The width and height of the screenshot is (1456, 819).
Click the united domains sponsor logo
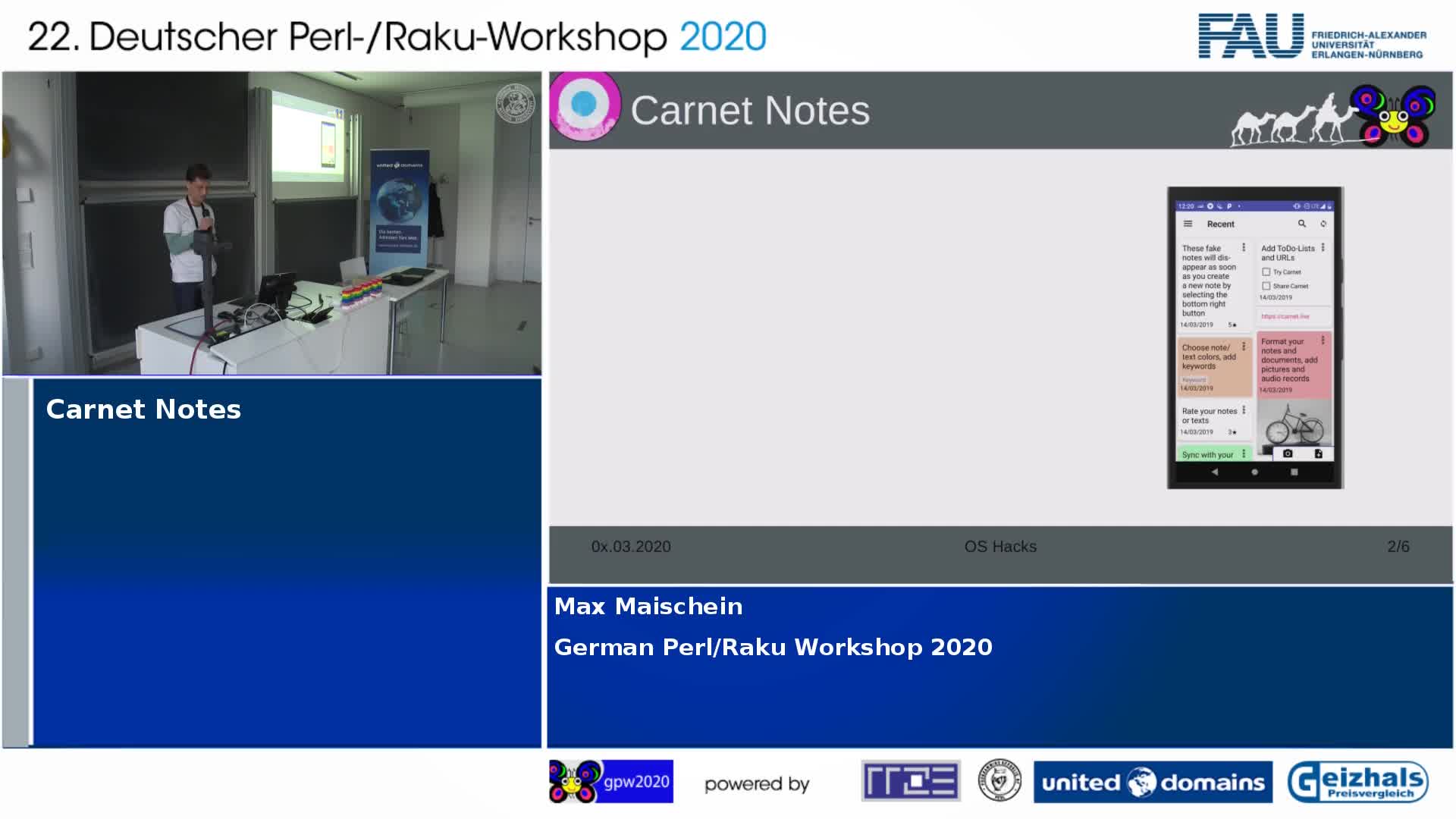pos(1153,782)
